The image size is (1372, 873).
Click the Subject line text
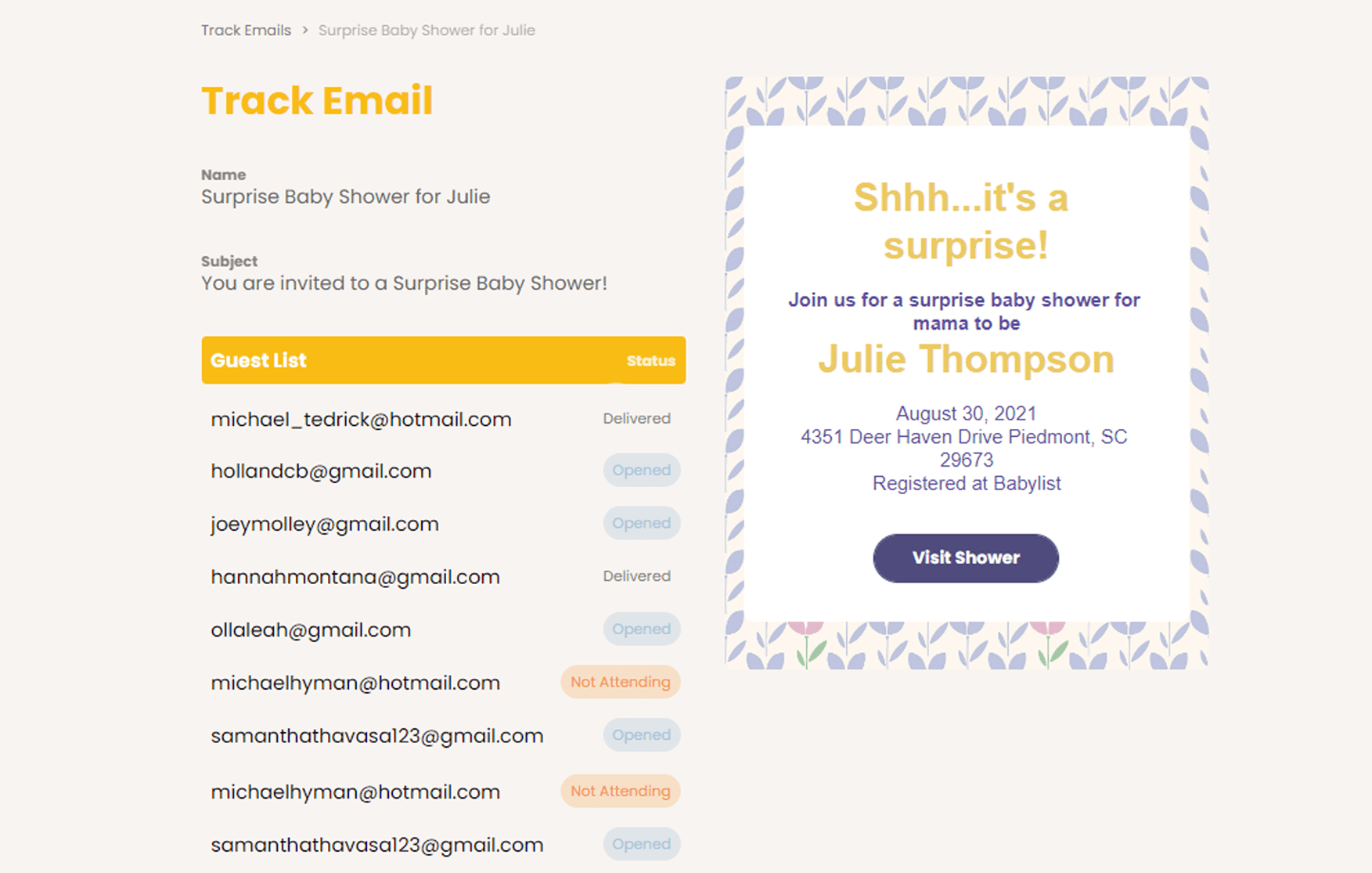(404, 283)
